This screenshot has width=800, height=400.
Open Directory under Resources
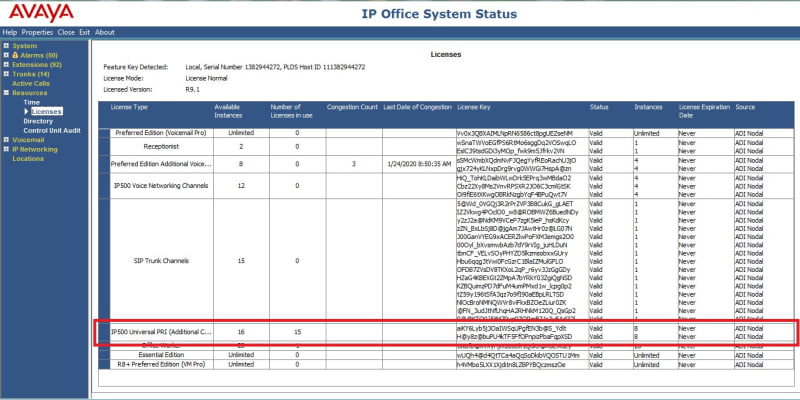pyautogui.click(x=38, y=121)
